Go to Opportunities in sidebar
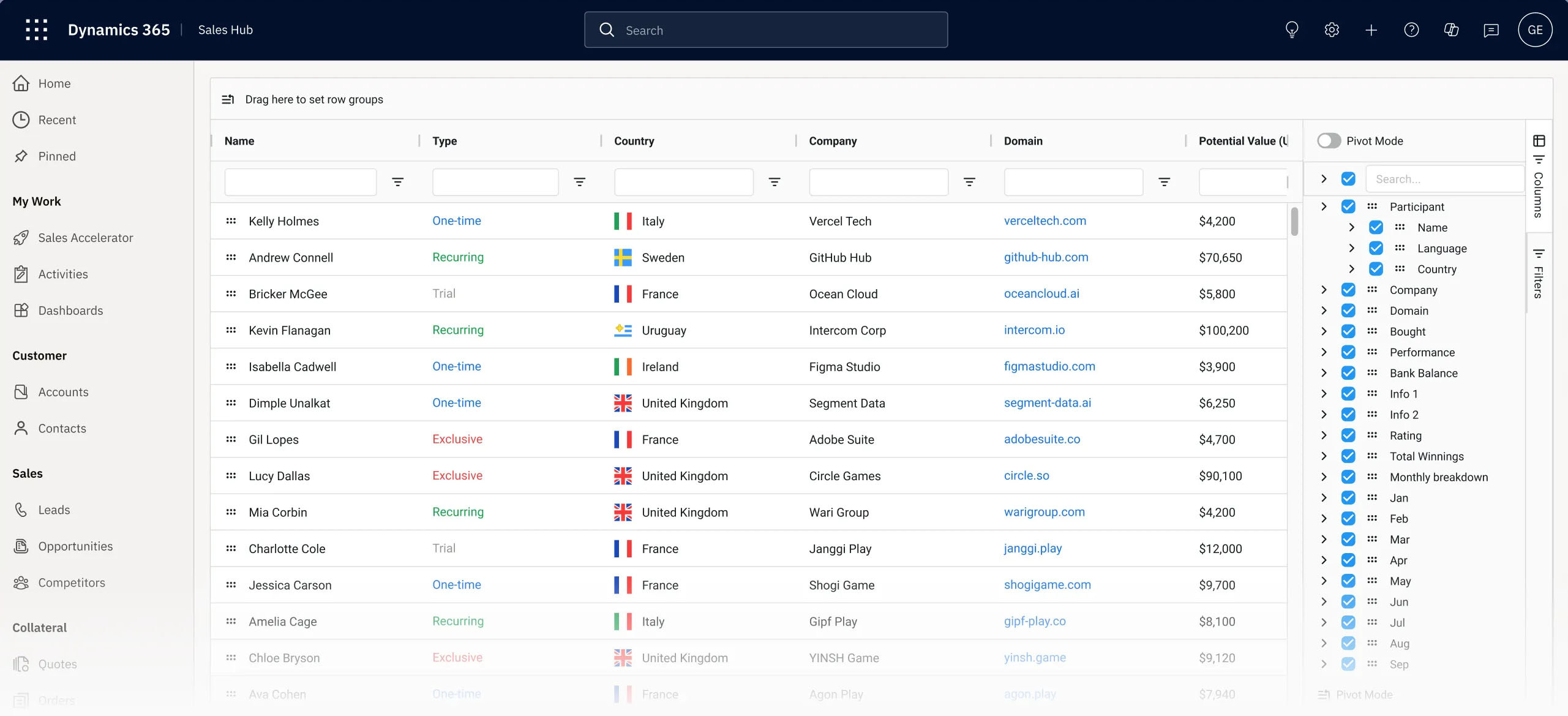The width and height of the screenshot is (1568, 716). 75,546
